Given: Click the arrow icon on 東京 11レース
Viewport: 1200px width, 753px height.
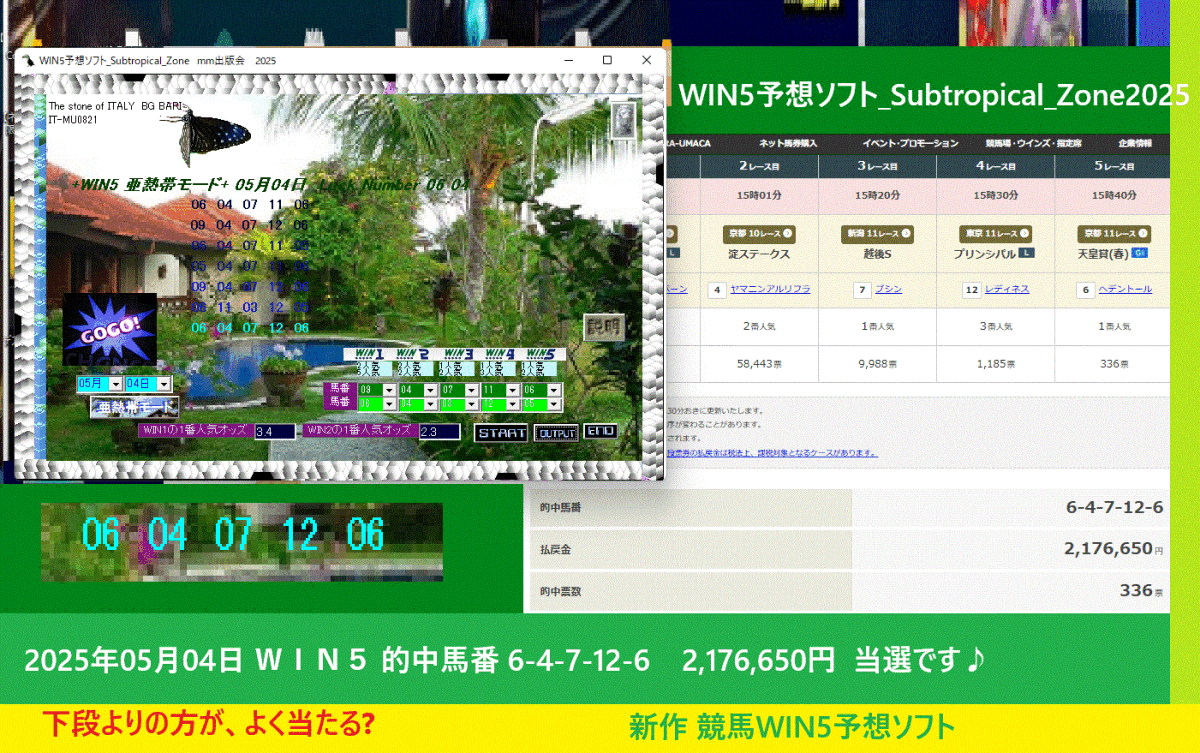Looking at the screenshot, I should [x=1024, y=233].
